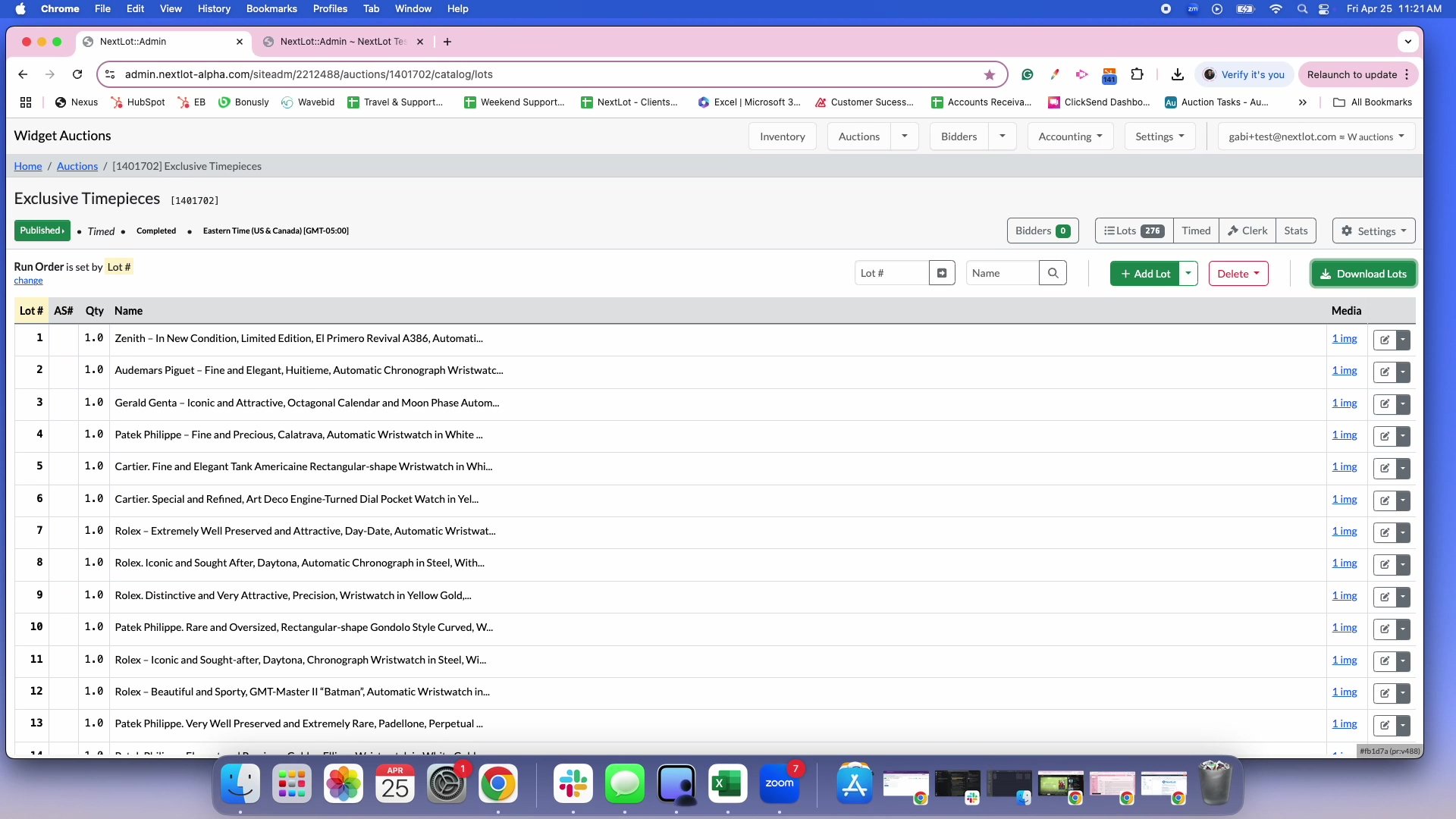The height and width of the screenshot is (819, 1456).
Task: Click the Chrome downloads icon
Action: 1177,74
